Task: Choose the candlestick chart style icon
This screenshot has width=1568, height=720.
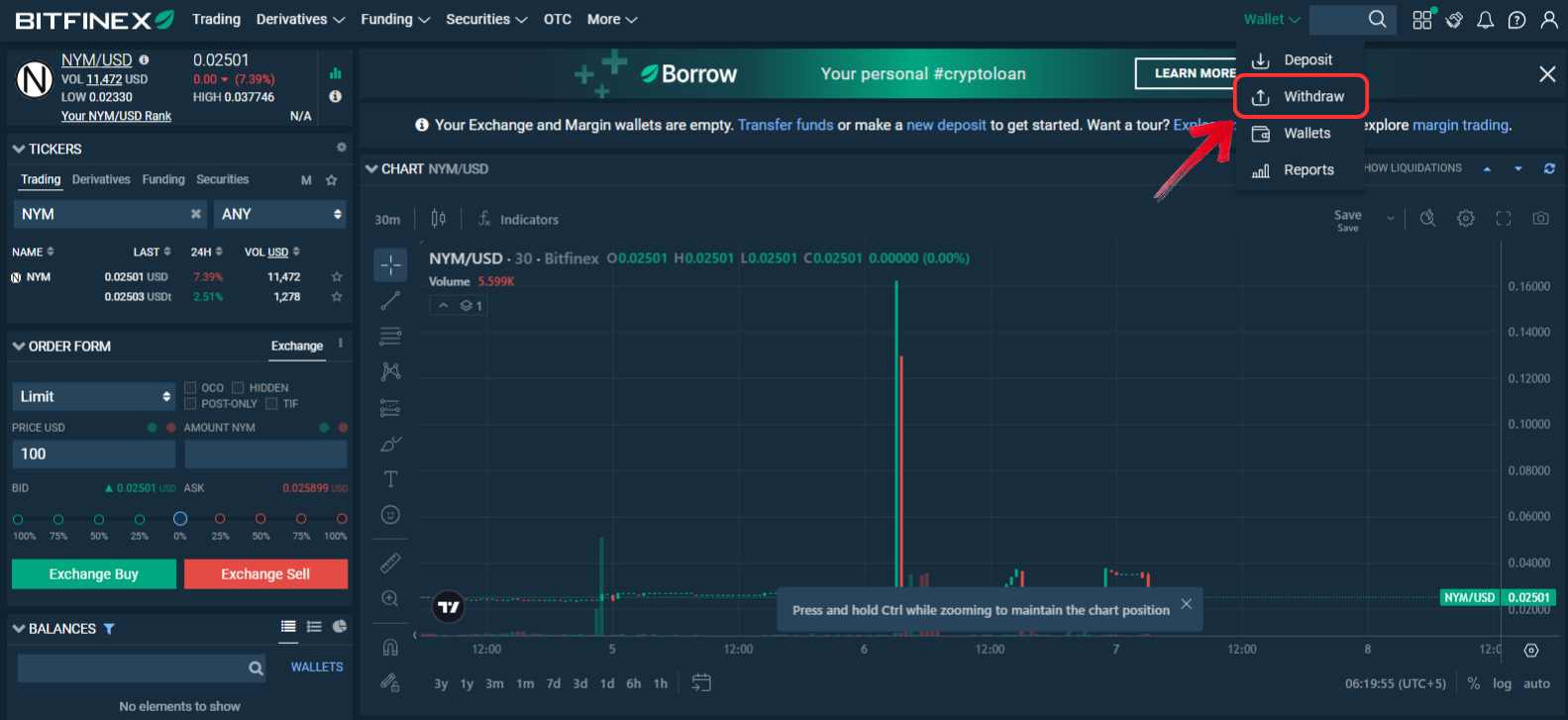Action: tap(438, 219)
